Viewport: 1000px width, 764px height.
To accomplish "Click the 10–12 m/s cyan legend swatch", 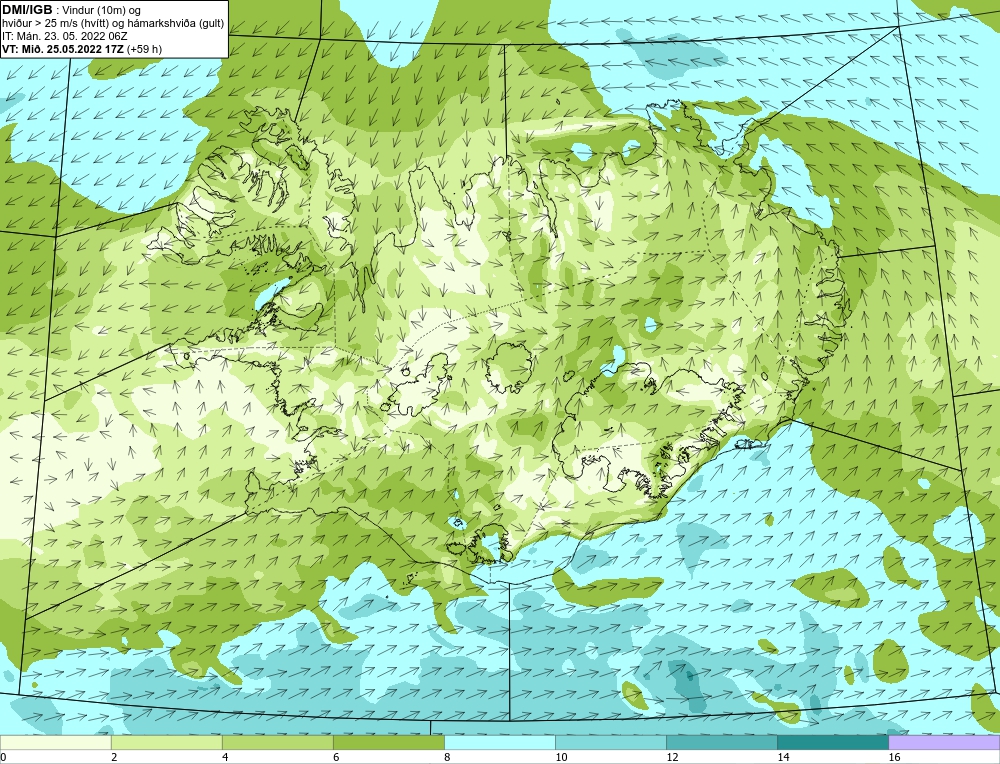I will coord(610,742).
